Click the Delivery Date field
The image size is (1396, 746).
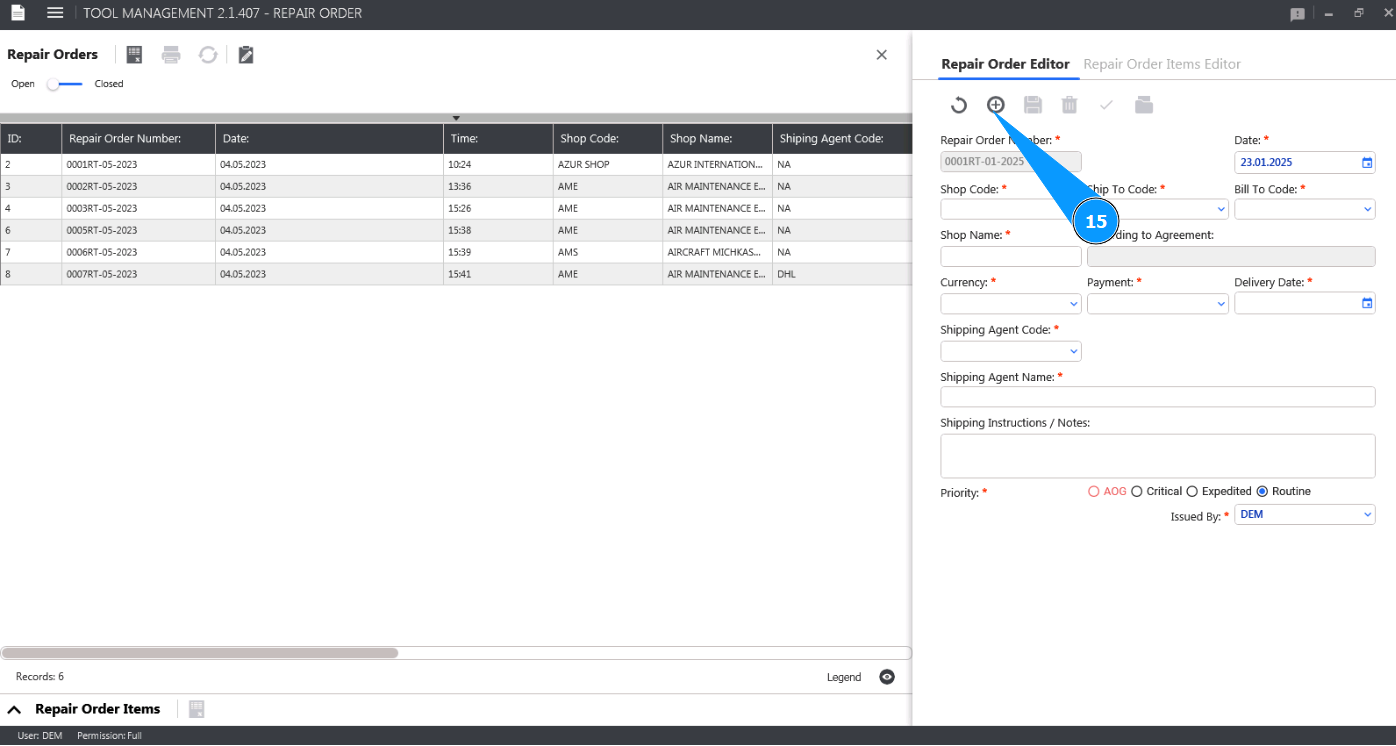(1305, 303)
